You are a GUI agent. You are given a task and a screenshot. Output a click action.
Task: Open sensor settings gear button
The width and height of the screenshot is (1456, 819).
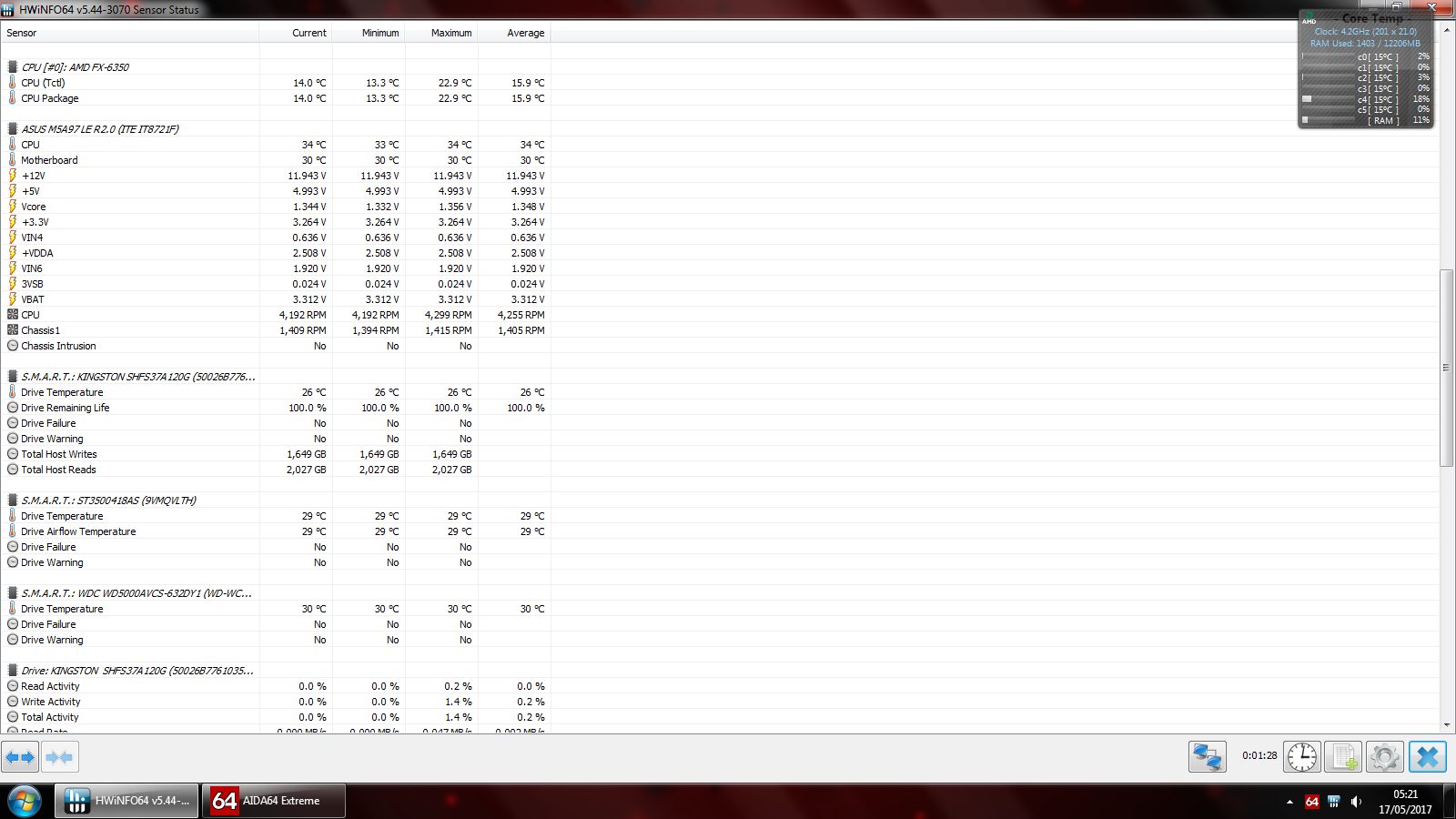click(x=1384, y=756)
